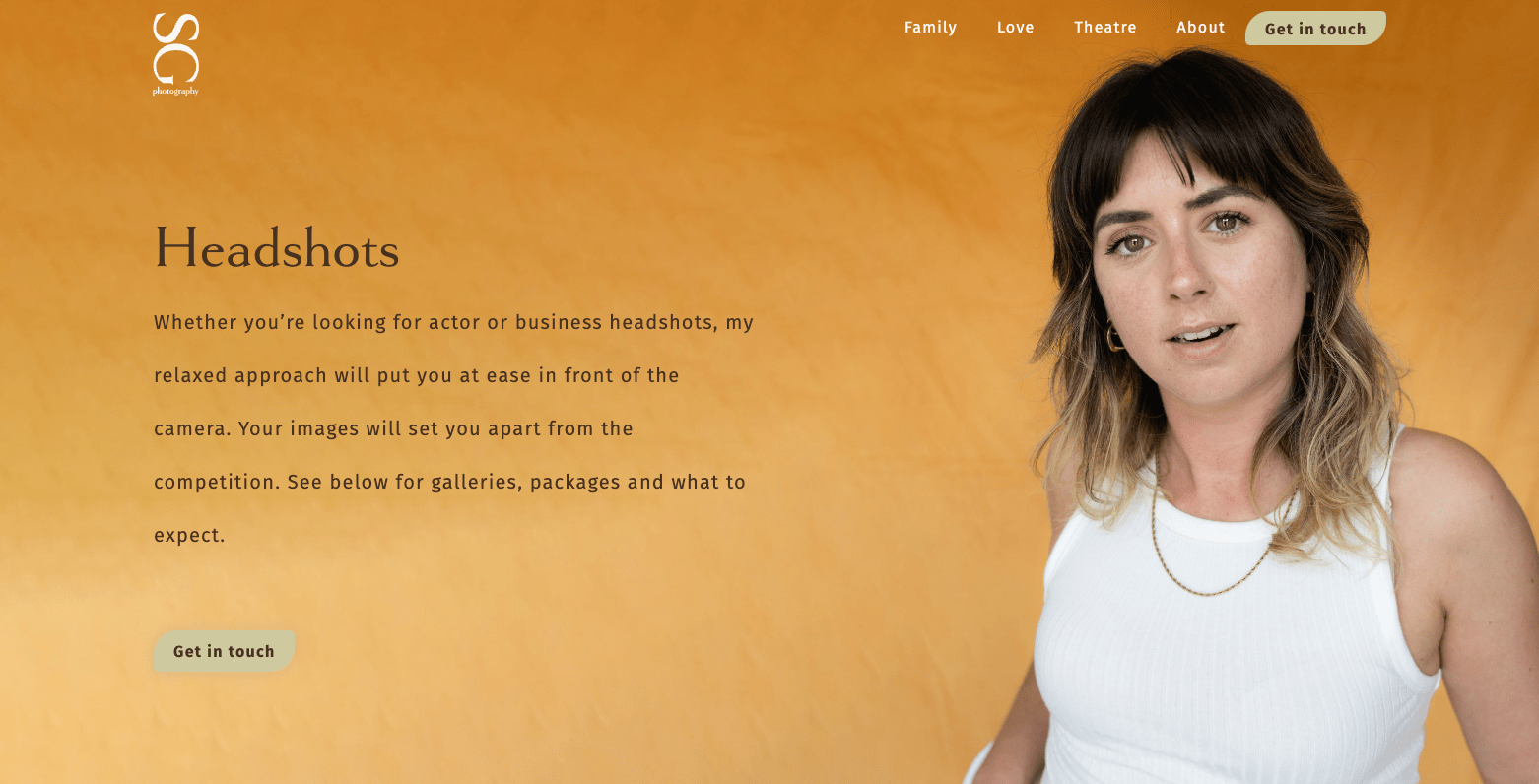Click the line 'relaxed approach will put you'
The width and height of the screenshot is (1539, 784).
point(417,376)
